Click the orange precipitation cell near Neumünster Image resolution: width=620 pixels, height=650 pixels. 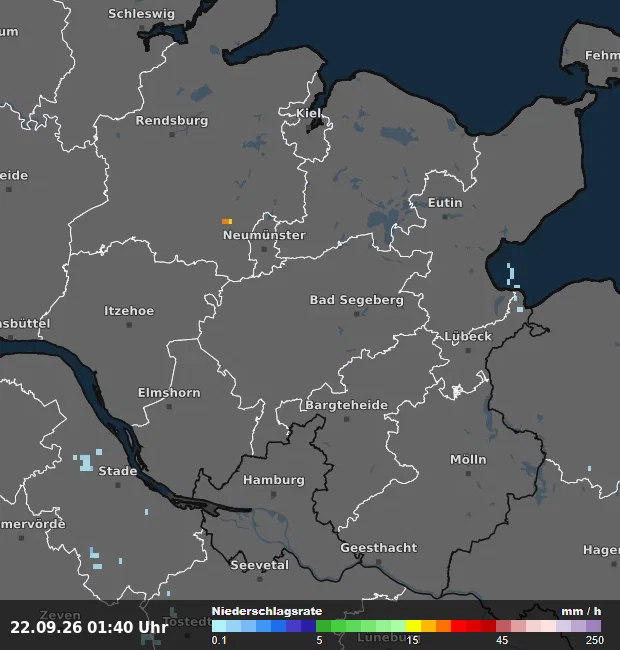coord(227,221)
